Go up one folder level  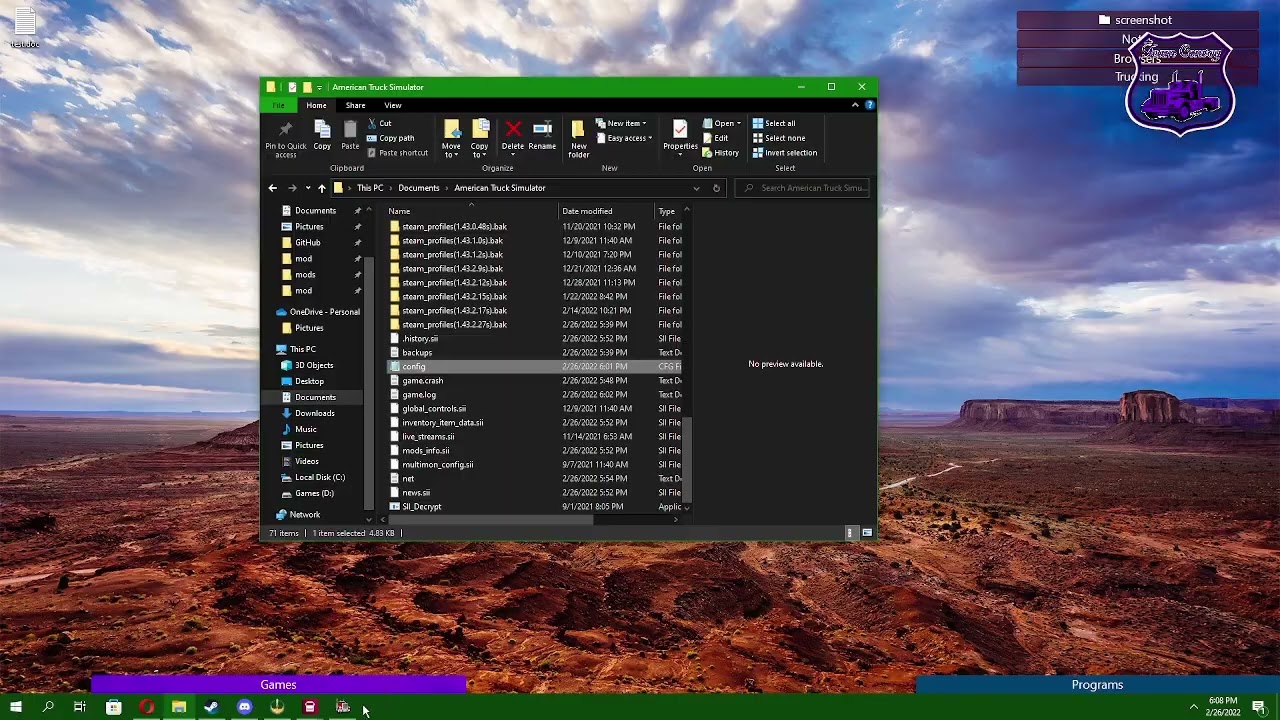[321, 188]
